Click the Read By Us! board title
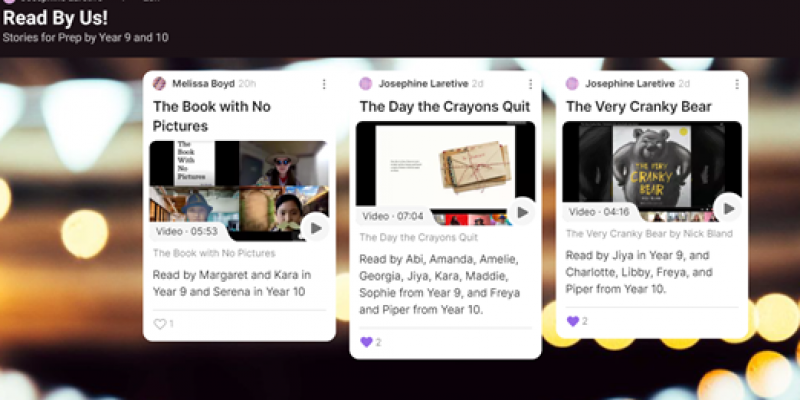This screenshot has width=800, height=400. pyautogui.click(x=55, y=18)
